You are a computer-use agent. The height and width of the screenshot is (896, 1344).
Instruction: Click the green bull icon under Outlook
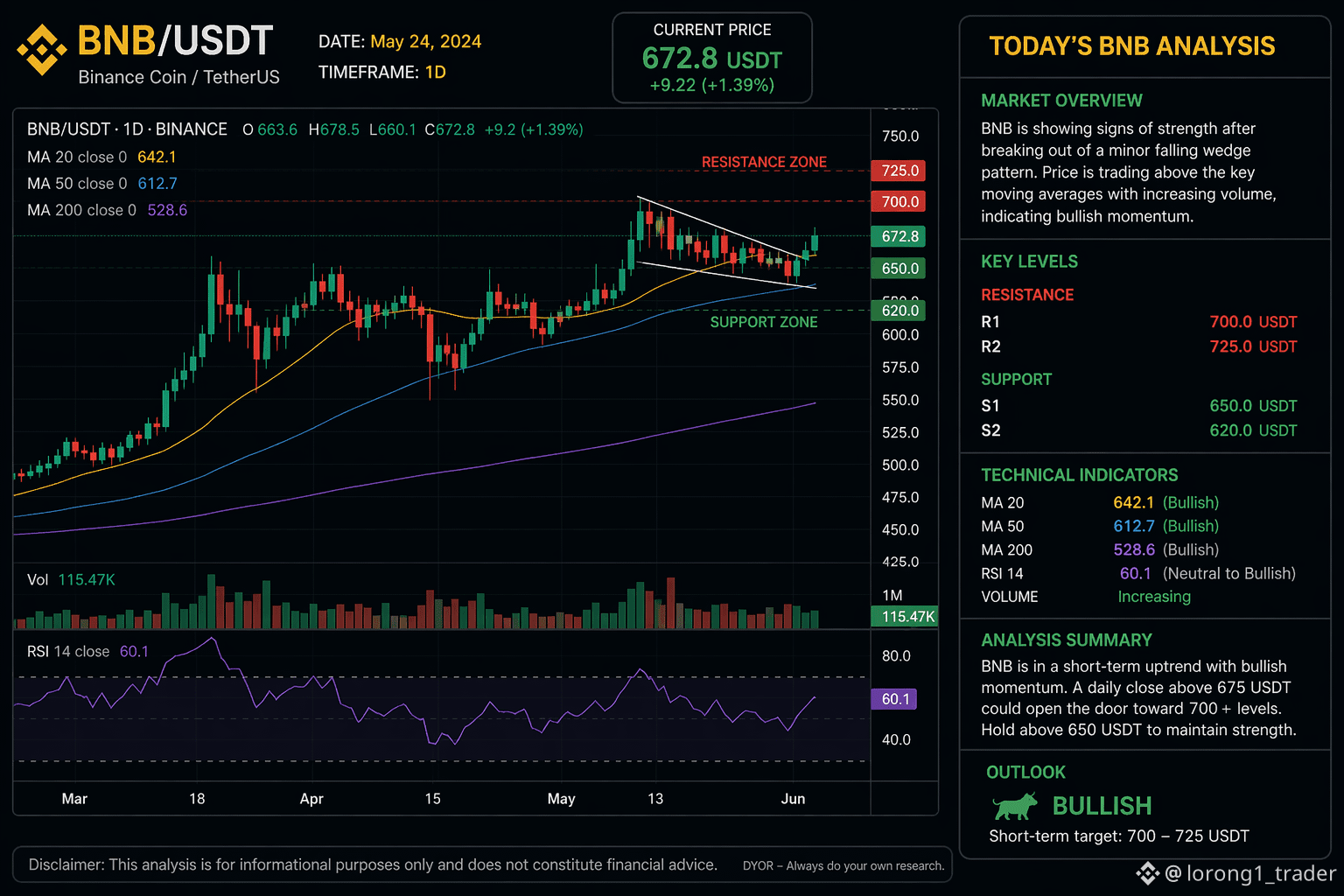pos(1015,805)
